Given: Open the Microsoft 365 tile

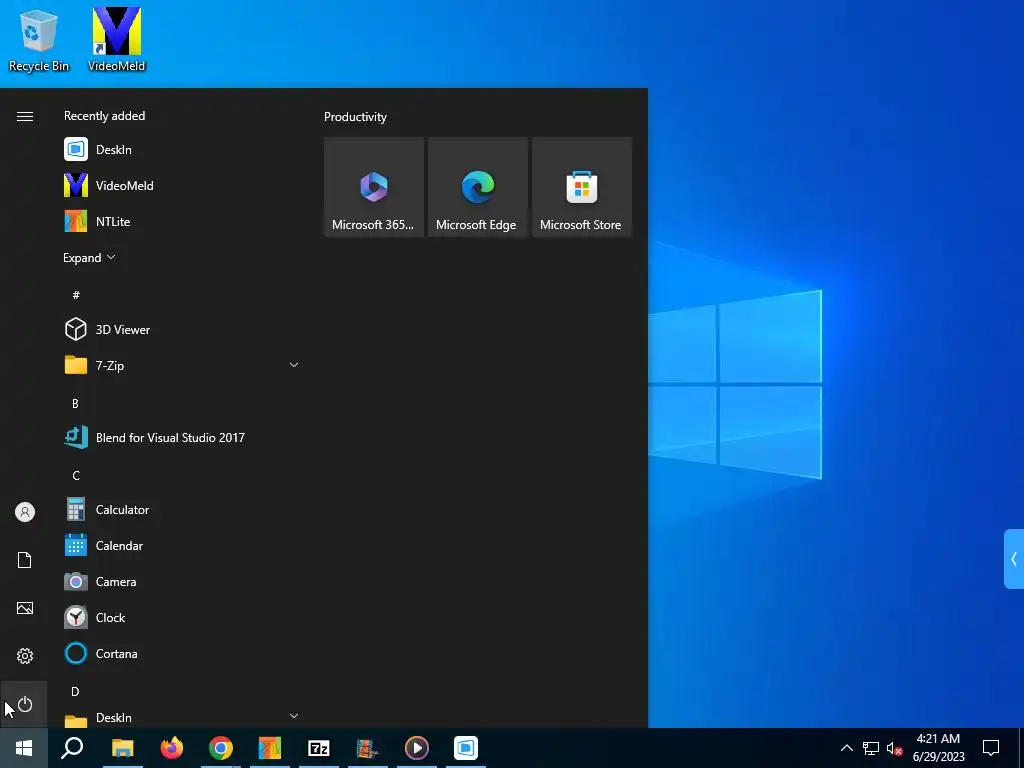Looking at the screenshot, I should tap(374, 187).
